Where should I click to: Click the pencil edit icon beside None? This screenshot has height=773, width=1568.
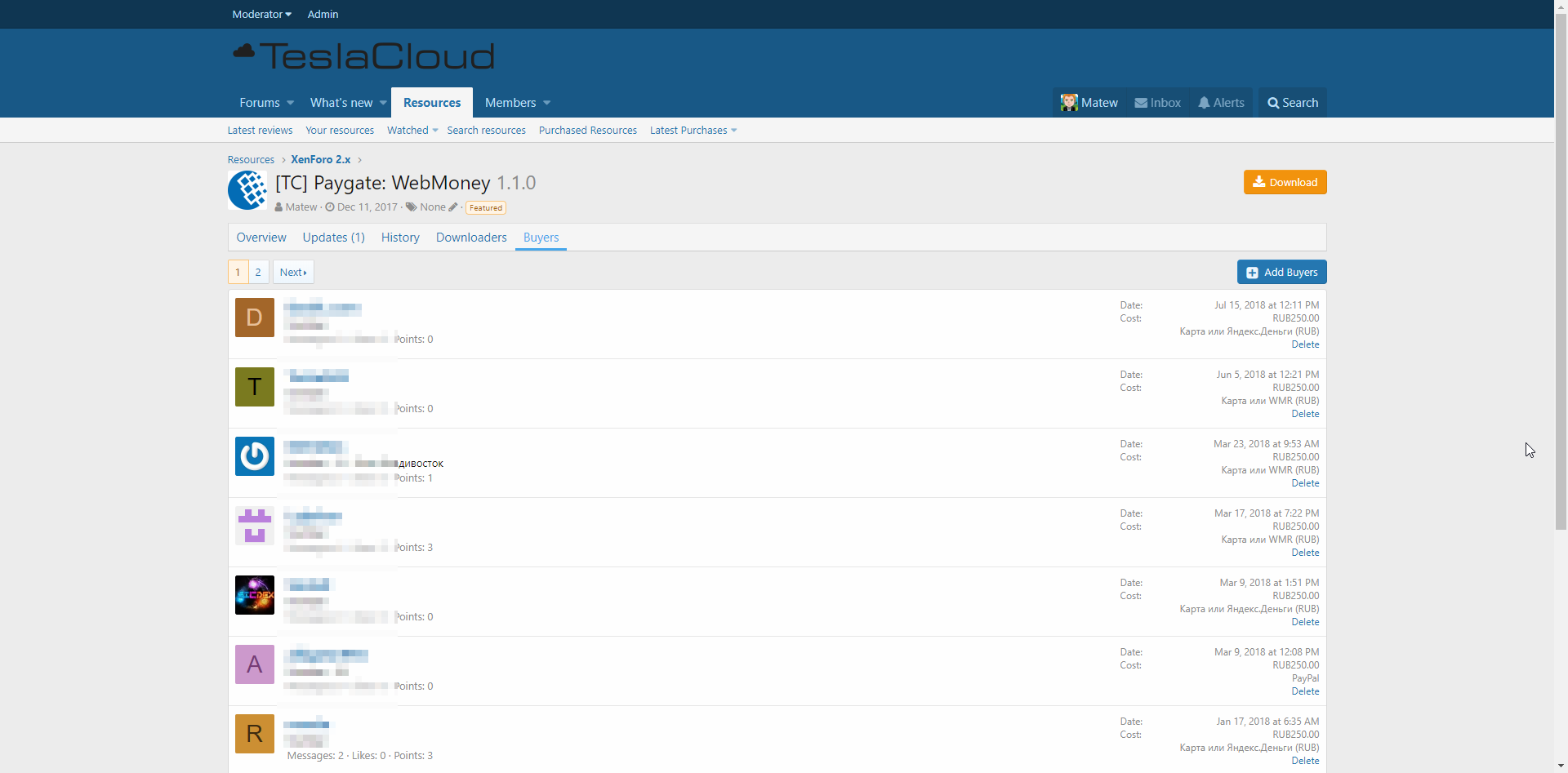tap(453, 207)
